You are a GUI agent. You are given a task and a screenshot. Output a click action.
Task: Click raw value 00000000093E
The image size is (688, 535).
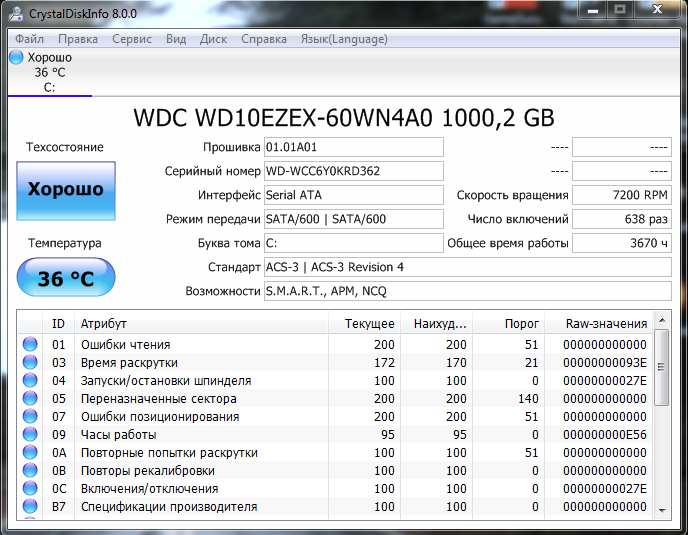(605, 363)
